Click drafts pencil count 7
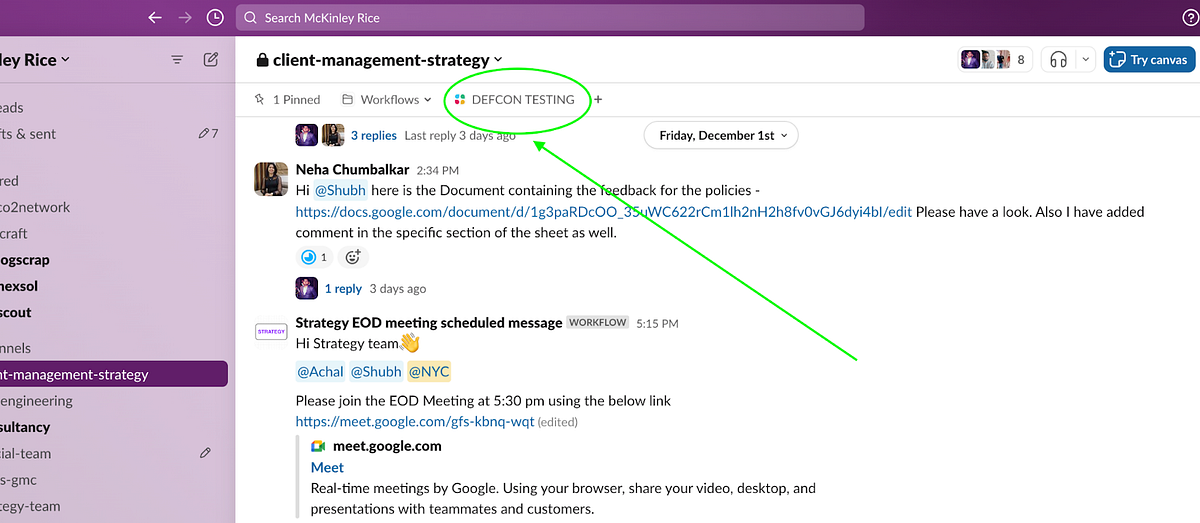The image size is (1200, 523). tap(208, 134)
